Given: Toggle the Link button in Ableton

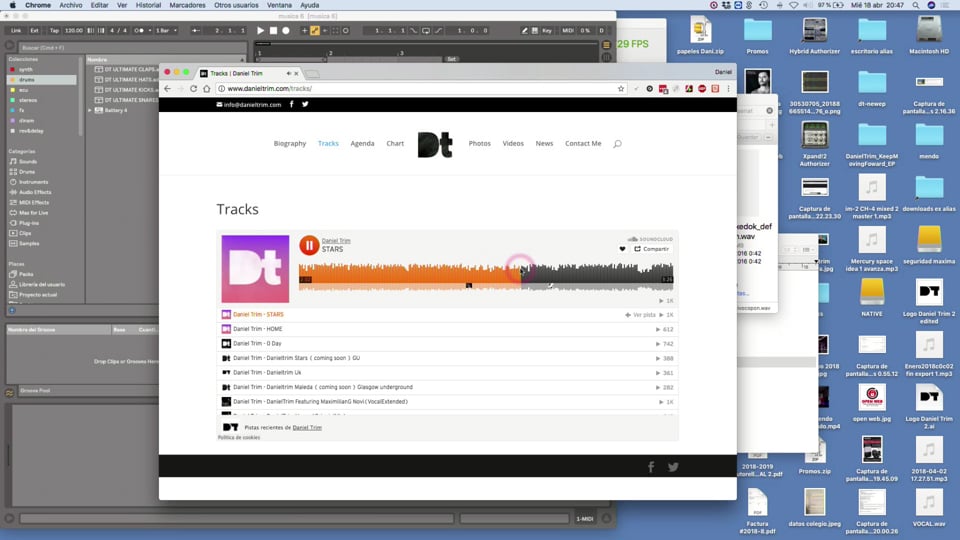Looking at the screenshot, I should tap(16, 30).
